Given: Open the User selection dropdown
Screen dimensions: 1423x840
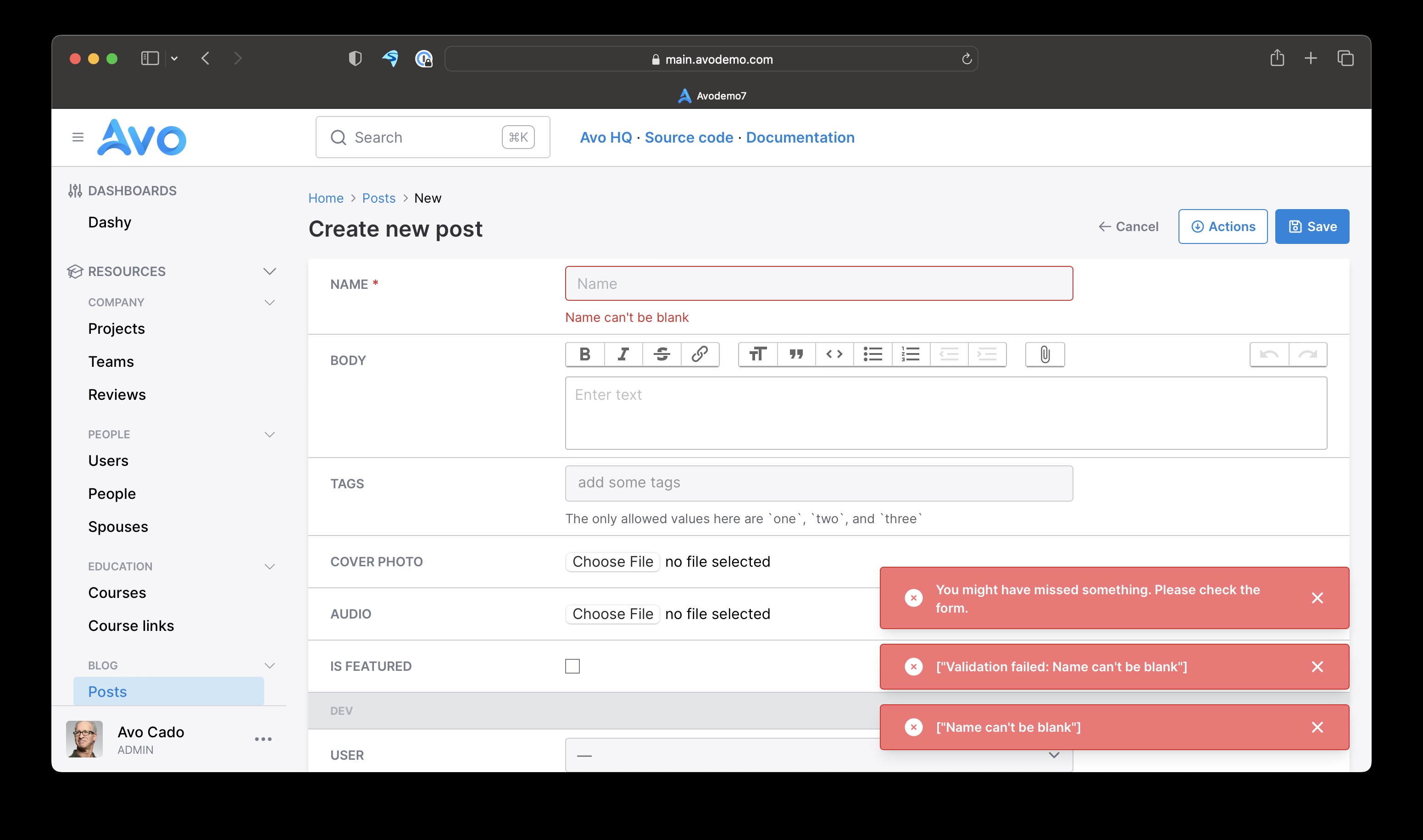Looking at the screenshot, I should [1054, 755].
